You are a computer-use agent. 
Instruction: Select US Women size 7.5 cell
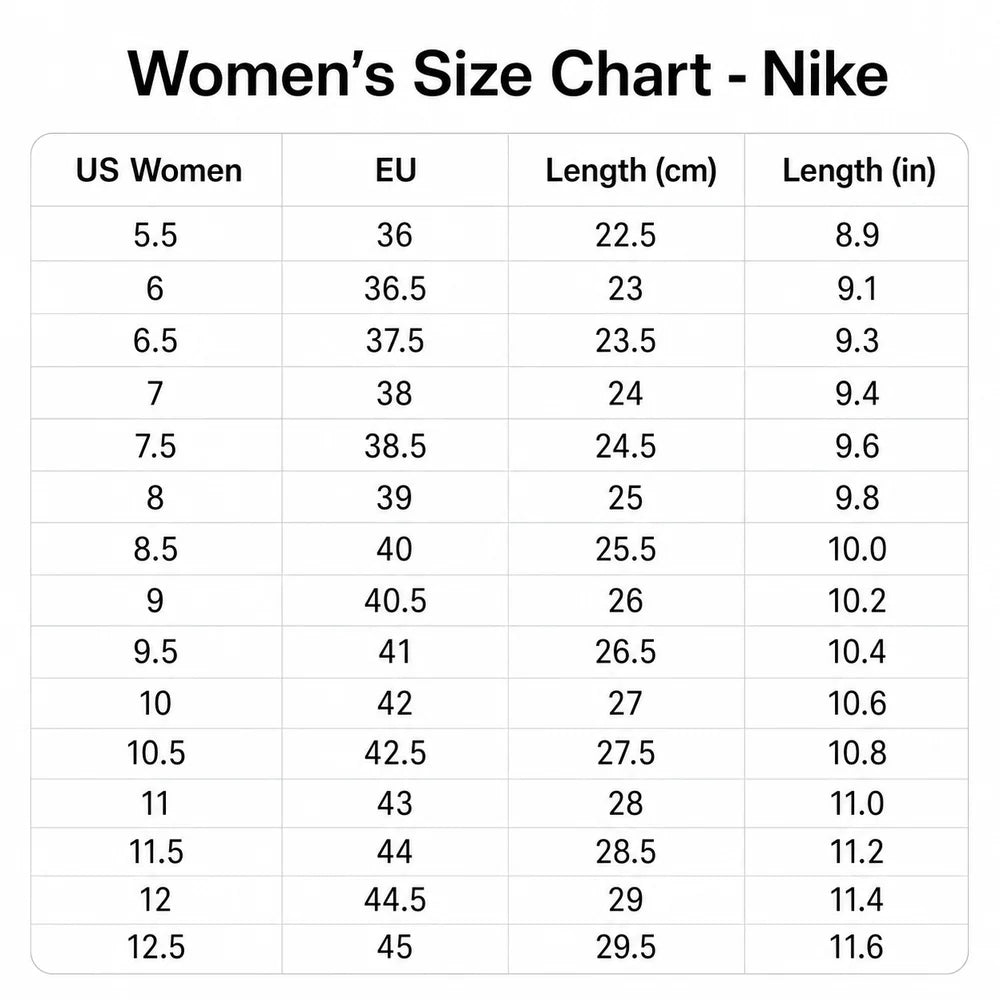tap(155, 446)
